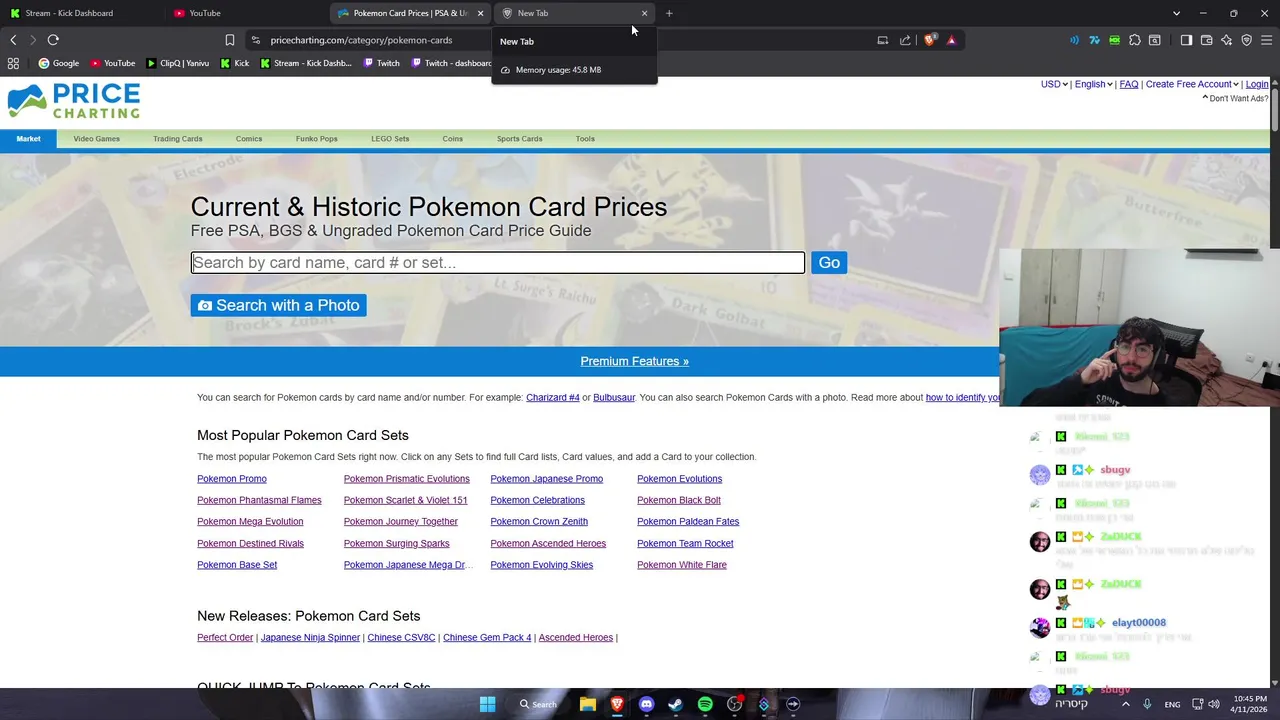The width and height of the screenshot is (1280, 720).
Task: Click the taskbar volume speaker icon
Action: pyautogui.click(x=1214, y=704)
